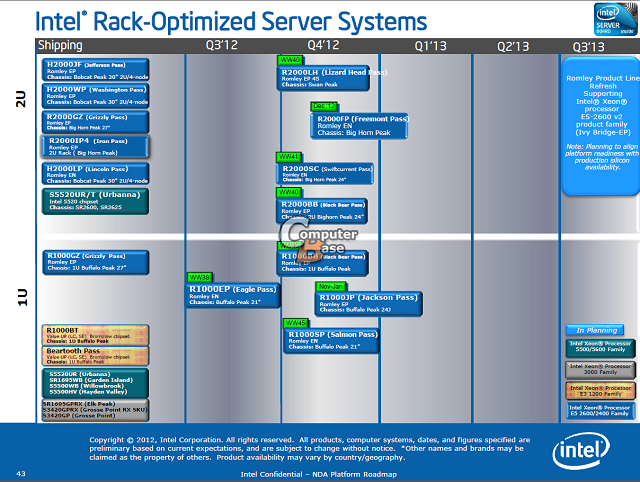The height and width of the screenshot is (482, 640).
Task: Click the S5520UR Urbanna group box in 1U
Action: coord(96,383)
